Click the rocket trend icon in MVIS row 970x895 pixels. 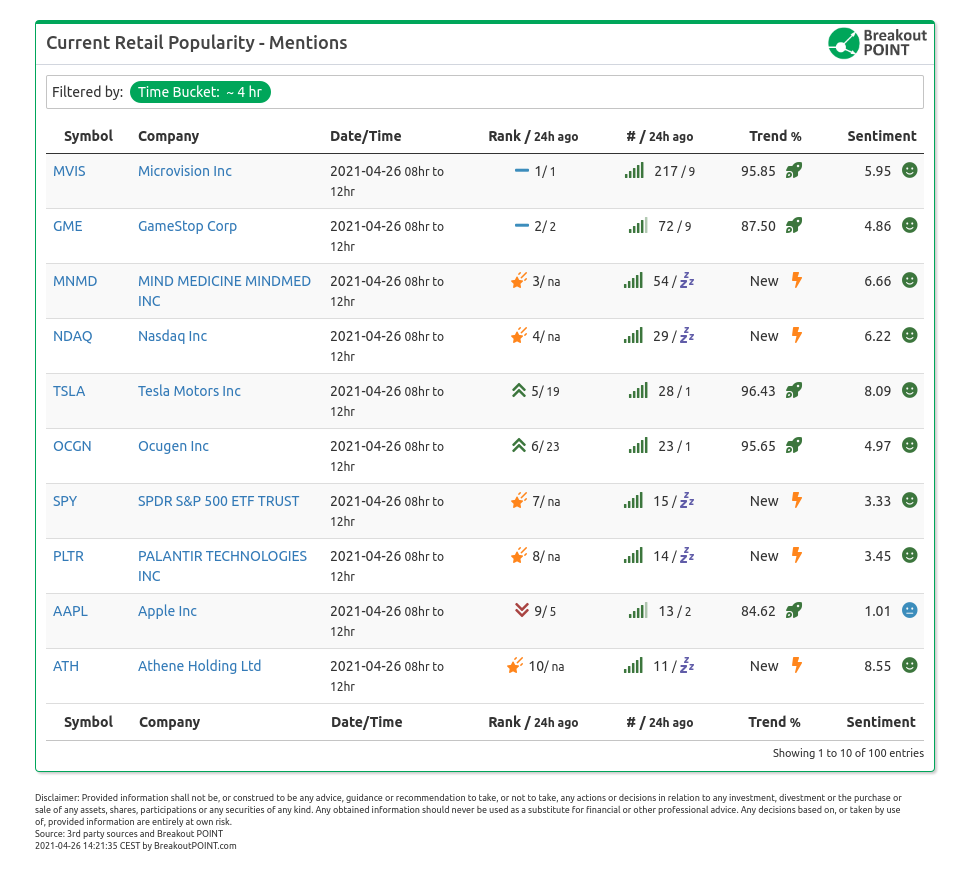click(793, 171)
